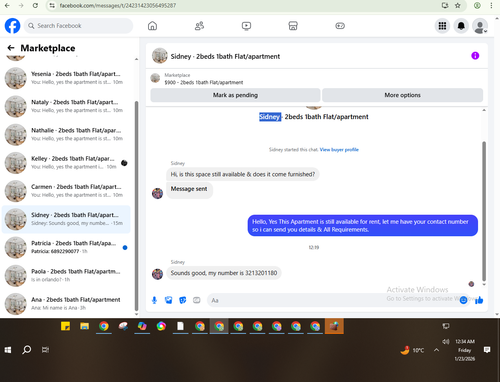This screenshot has height=382, width=500.
Task: Click Mark as pending button
Action: pos(235,95)
